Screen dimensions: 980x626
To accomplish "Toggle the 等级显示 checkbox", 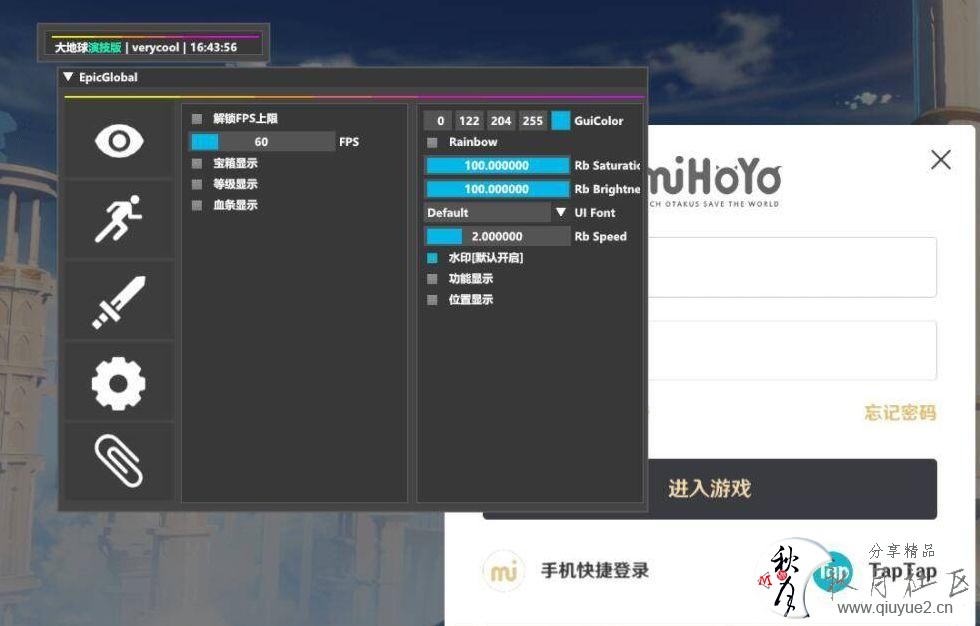I will coord(197,184).
